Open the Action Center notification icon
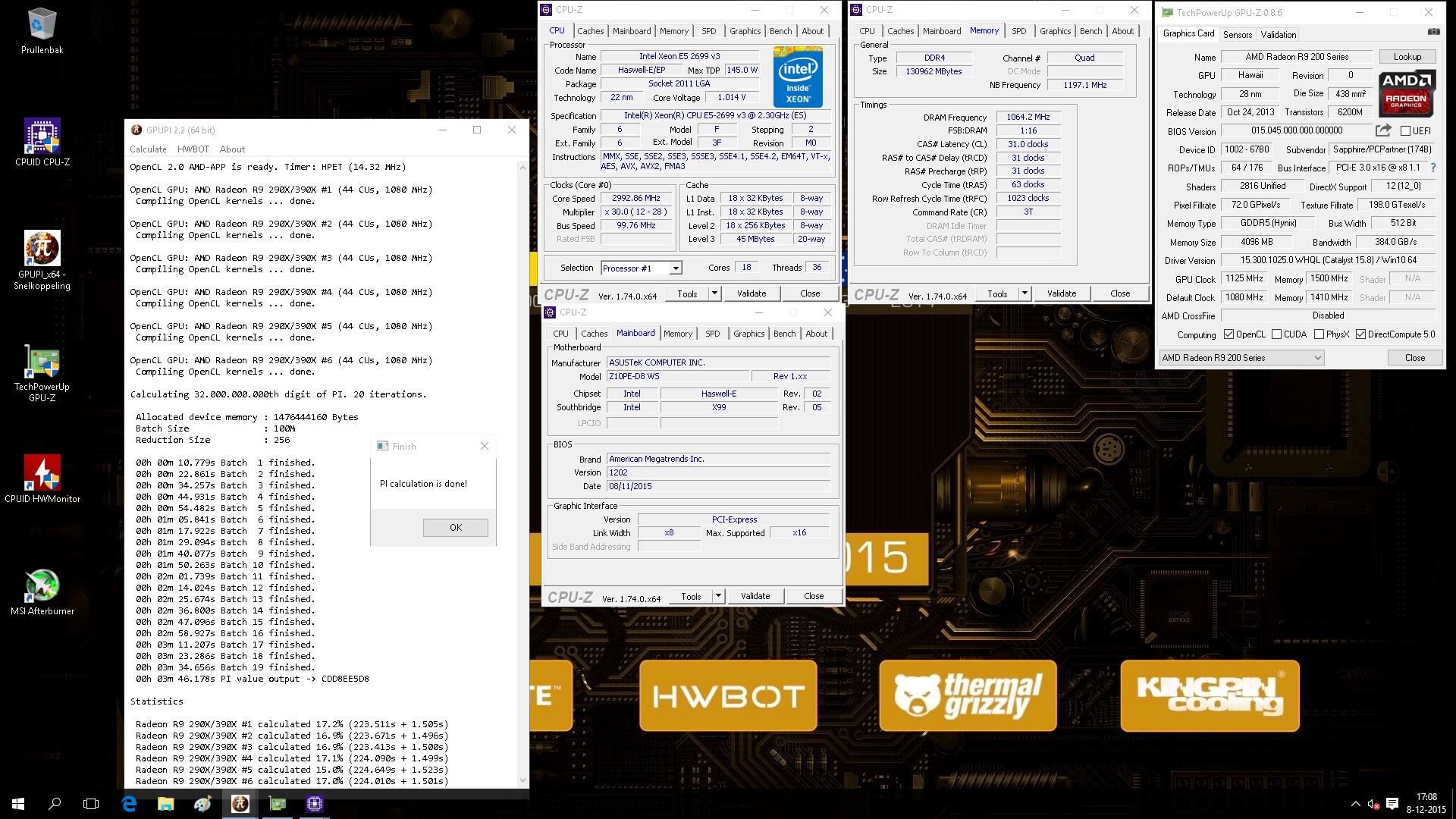 pyautogui.click(x=1392, y=804)
